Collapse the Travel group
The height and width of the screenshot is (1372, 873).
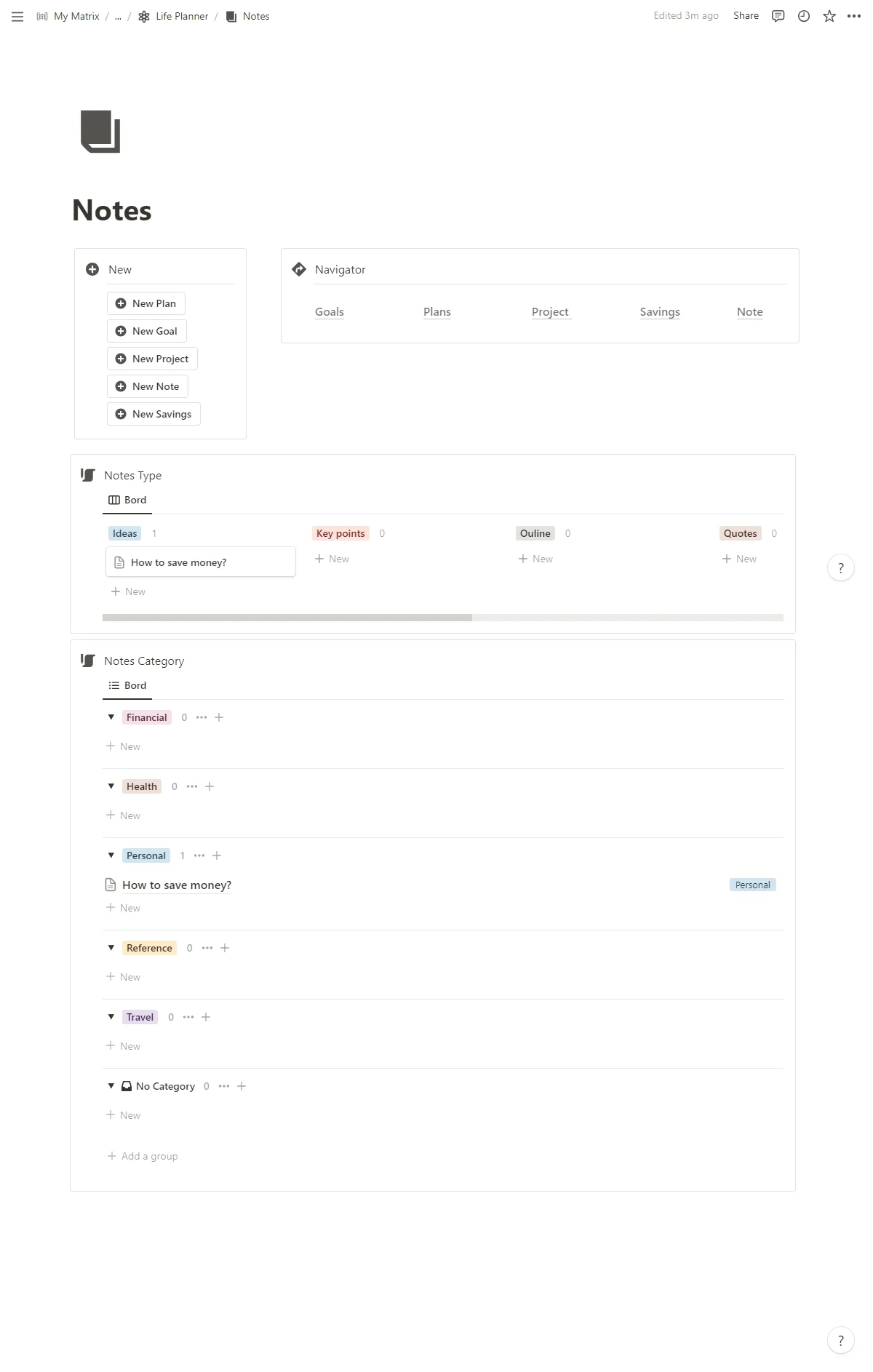click(111, 1017)
